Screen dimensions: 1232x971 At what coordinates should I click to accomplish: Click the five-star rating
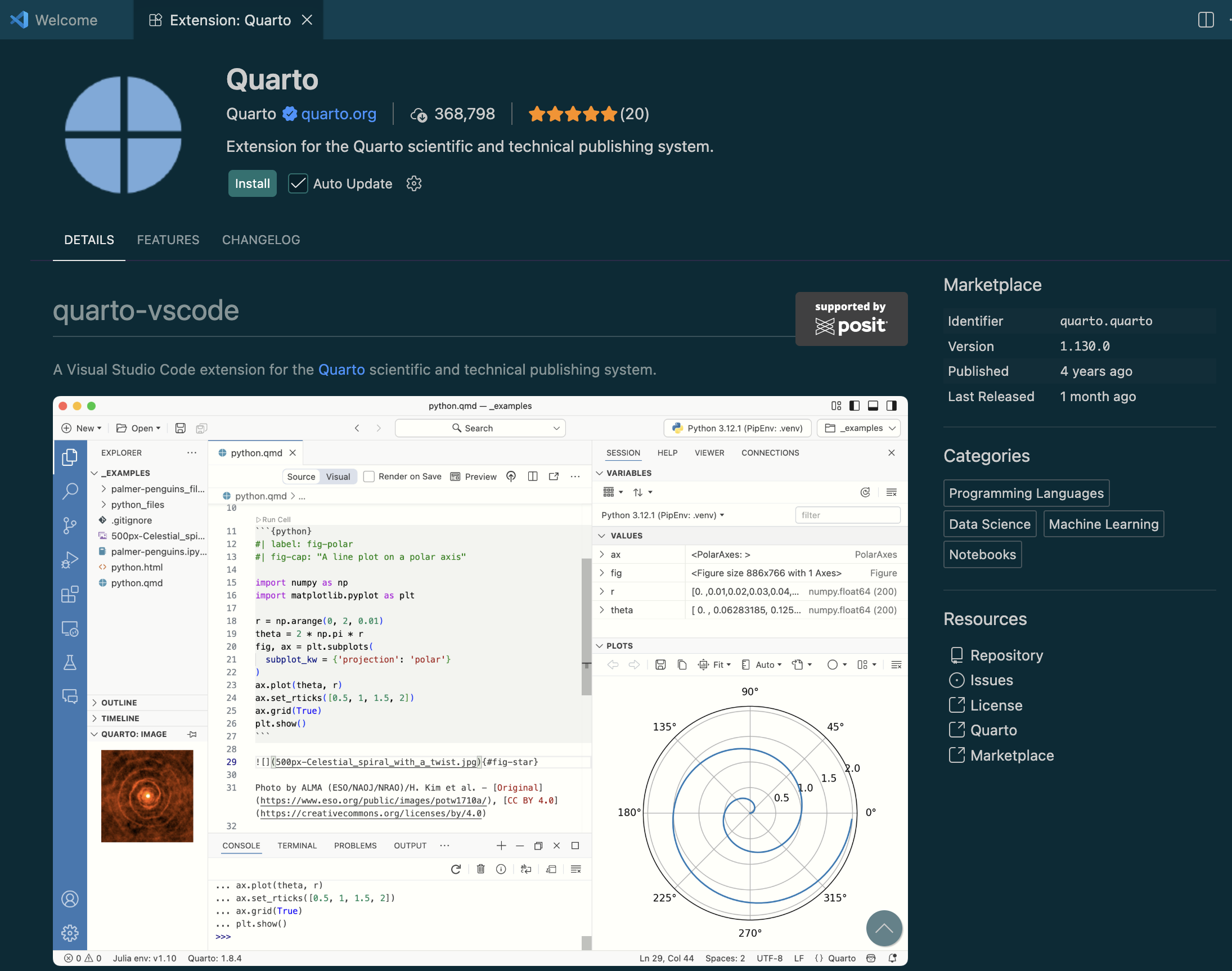pyautogui.click(x=573, y=114)
